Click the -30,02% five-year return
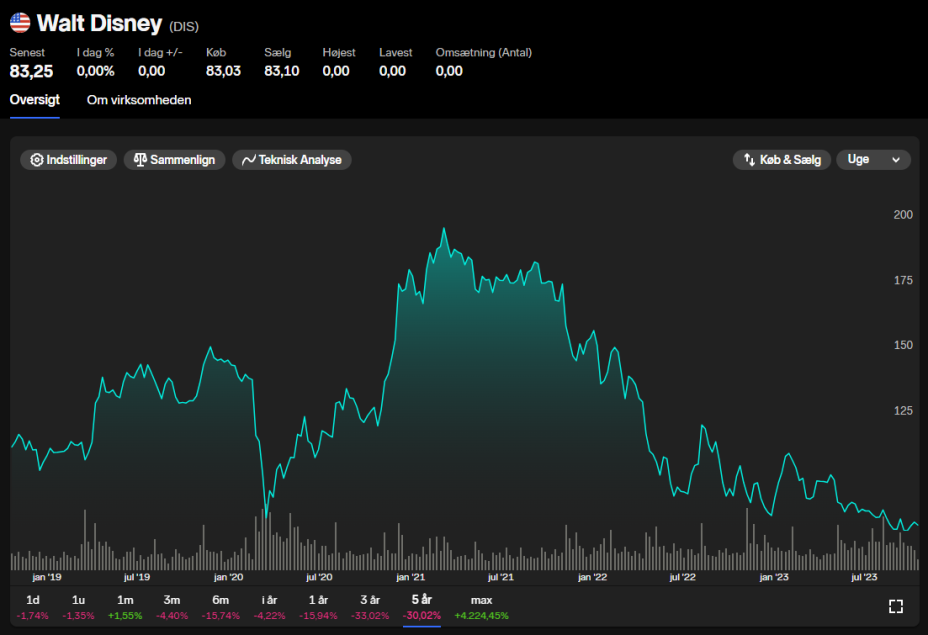The width and height of the screenshot is (928, 635). tap(422, 616)
